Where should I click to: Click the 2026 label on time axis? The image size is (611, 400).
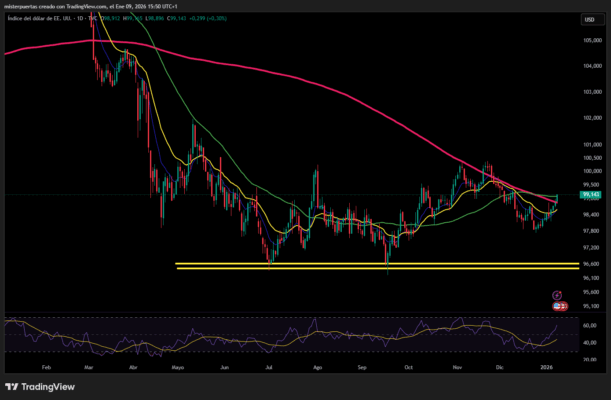(x=547, y=367)
